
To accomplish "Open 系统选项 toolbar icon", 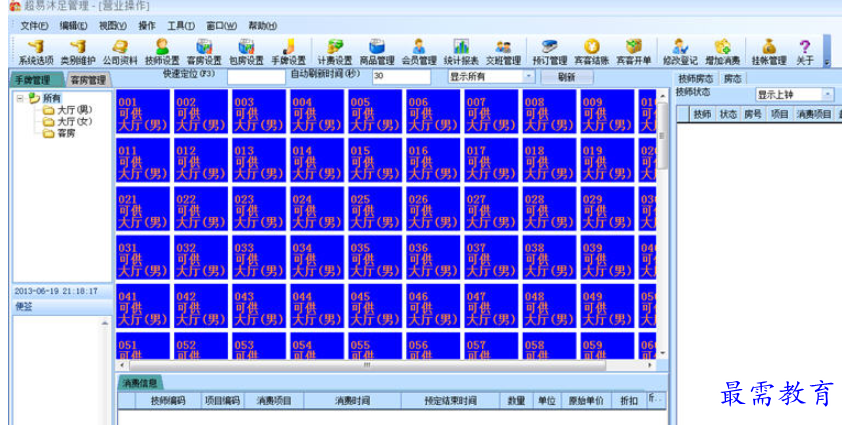I will (x=36, y=53).
